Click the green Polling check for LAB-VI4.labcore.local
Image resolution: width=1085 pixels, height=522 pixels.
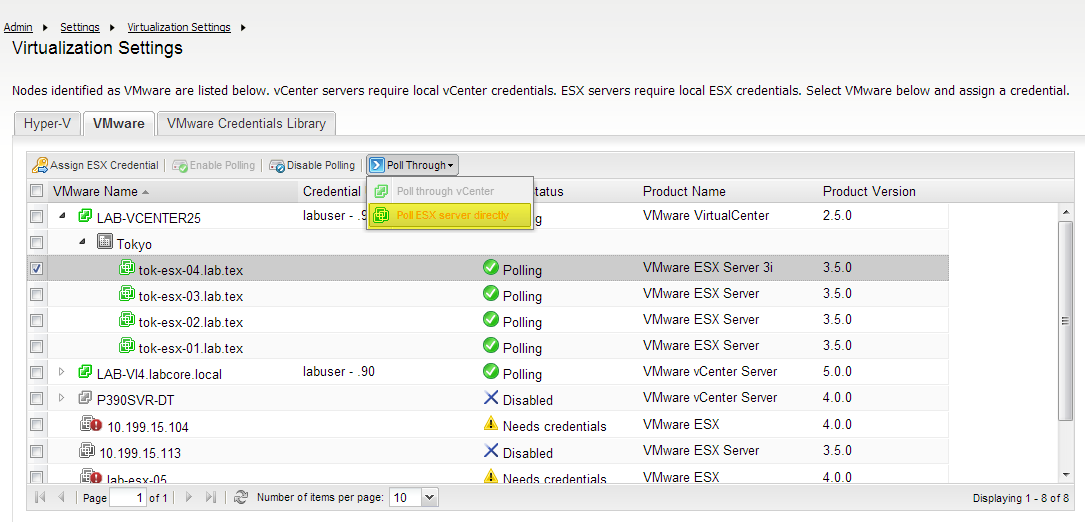coord(491,371)
